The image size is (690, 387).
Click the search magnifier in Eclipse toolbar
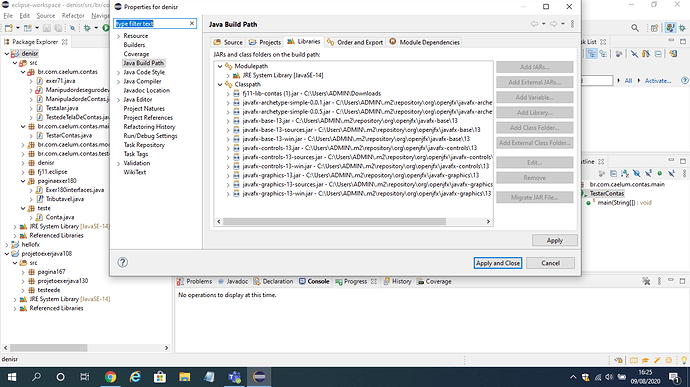[635, 28]
